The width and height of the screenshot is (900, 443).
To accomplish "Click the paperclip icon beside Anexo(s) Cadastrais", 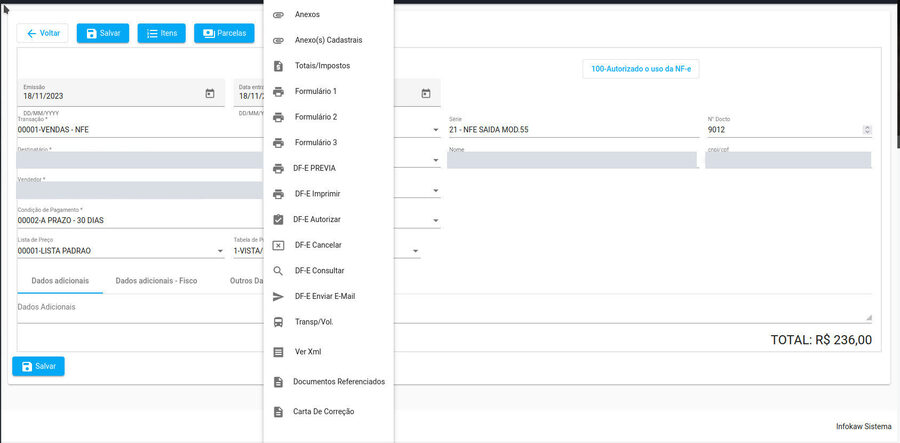I will coord(278,41).
